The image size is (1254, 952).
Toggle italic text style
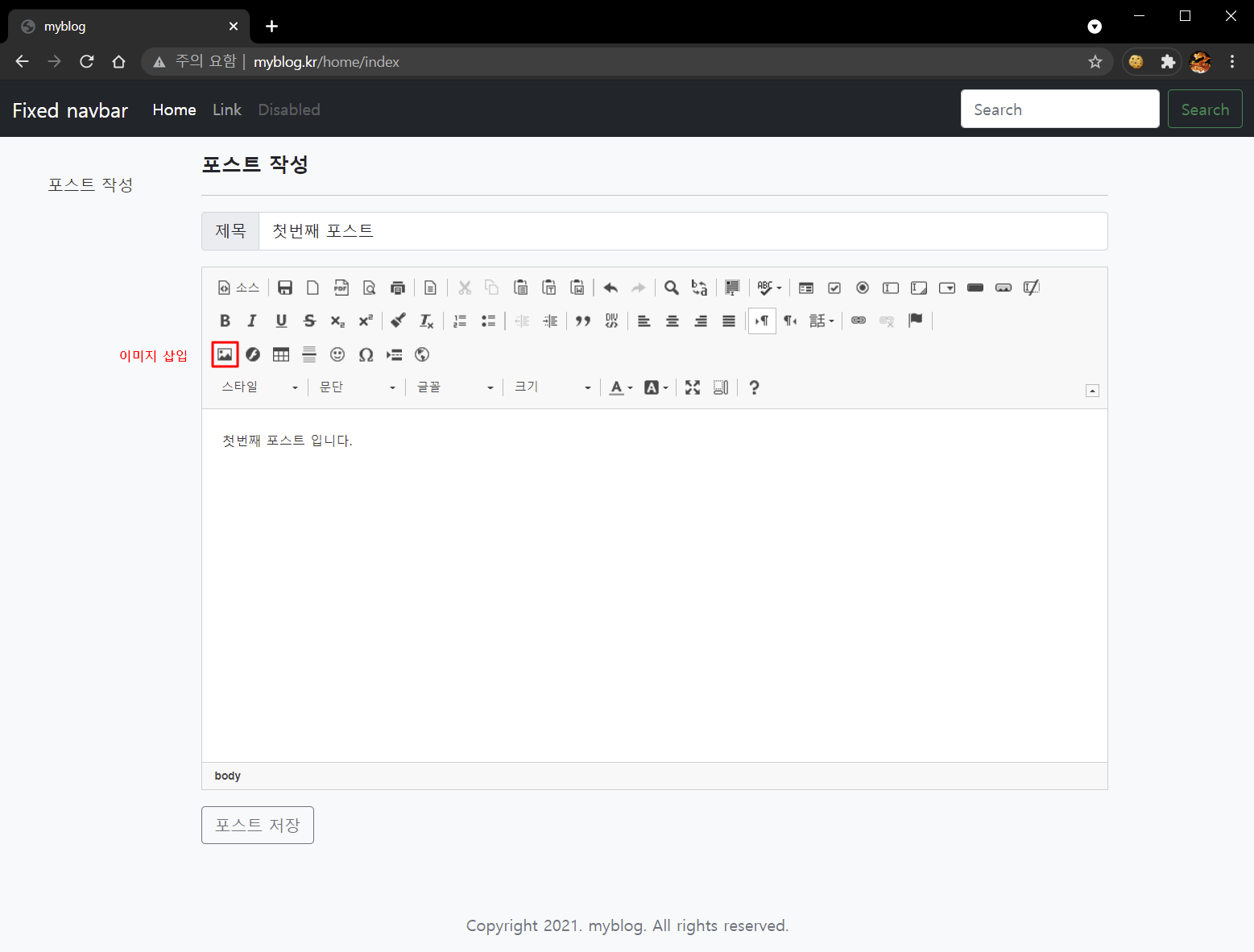(252, 321)
